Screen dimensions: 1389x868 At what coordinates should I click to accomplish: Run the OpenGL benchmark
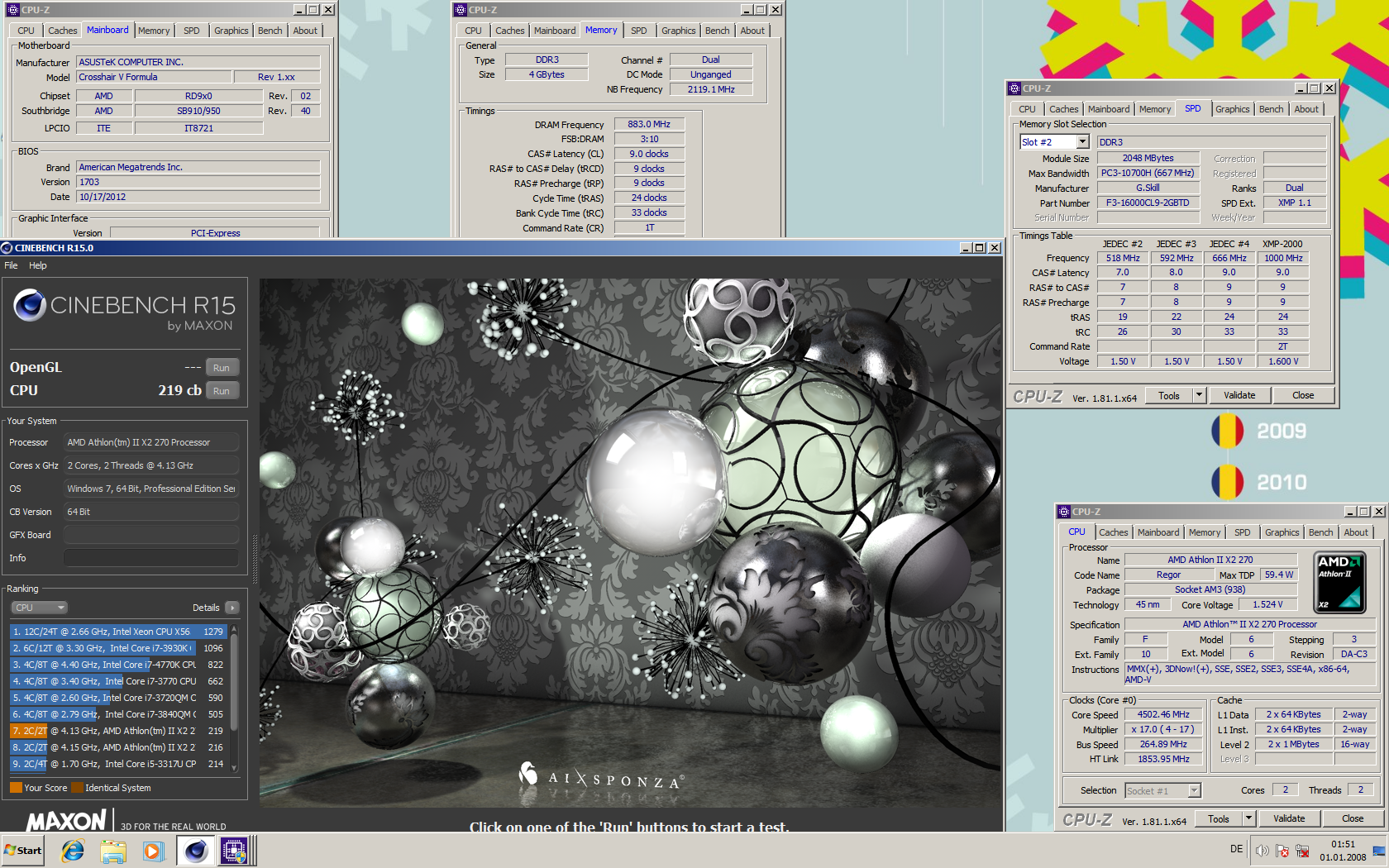coord(222,368)
